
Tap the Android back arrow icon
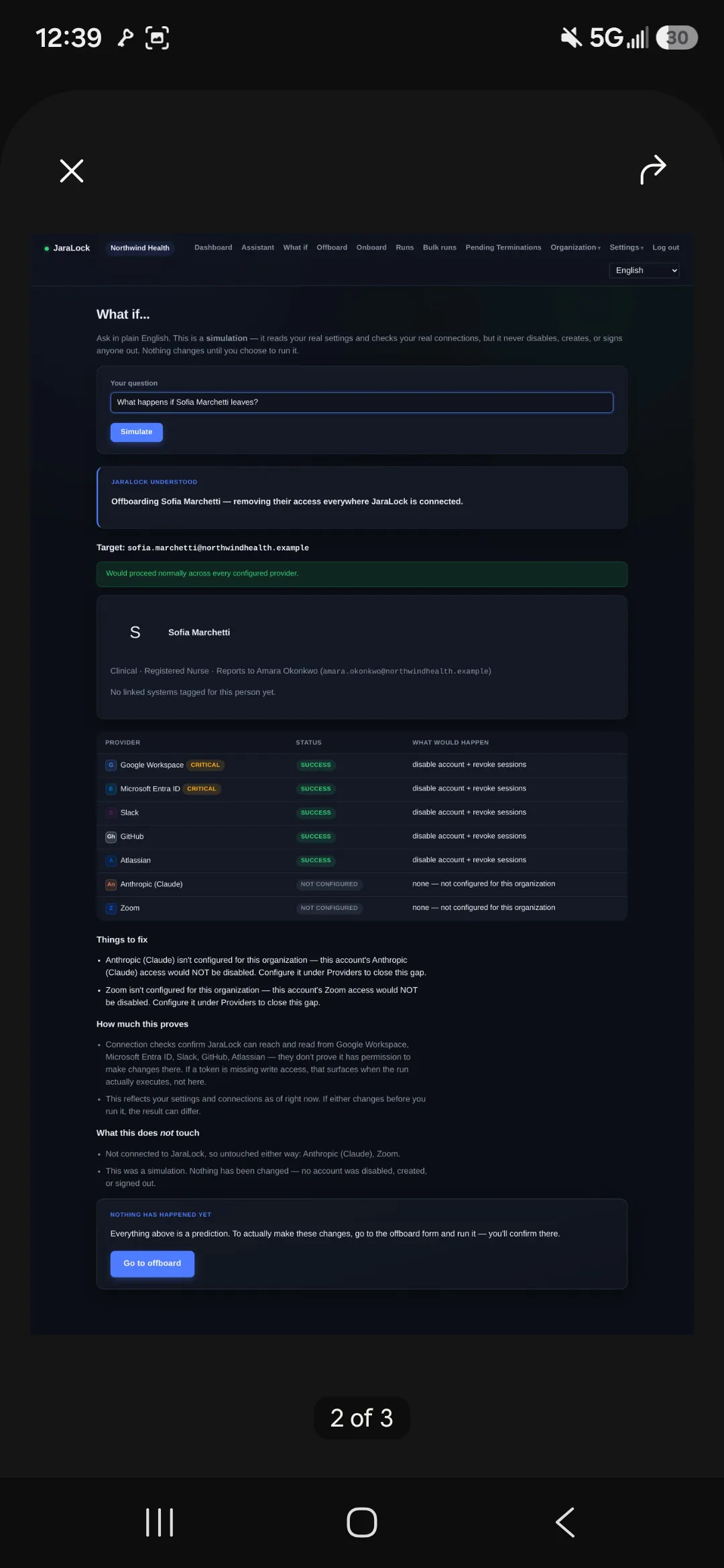[x=565, y=1522]
